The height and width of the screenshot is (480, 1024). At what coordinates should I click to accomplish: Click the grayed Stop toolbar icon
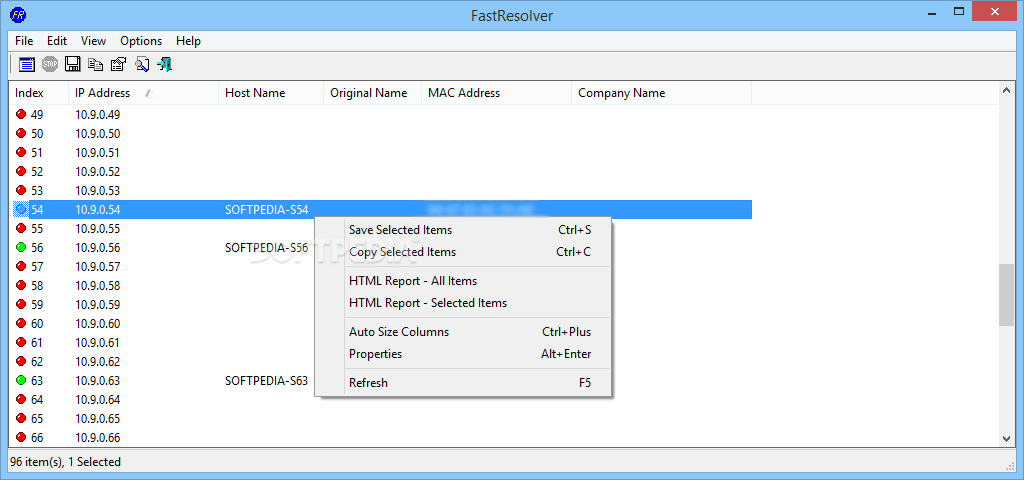pos(50,64)
